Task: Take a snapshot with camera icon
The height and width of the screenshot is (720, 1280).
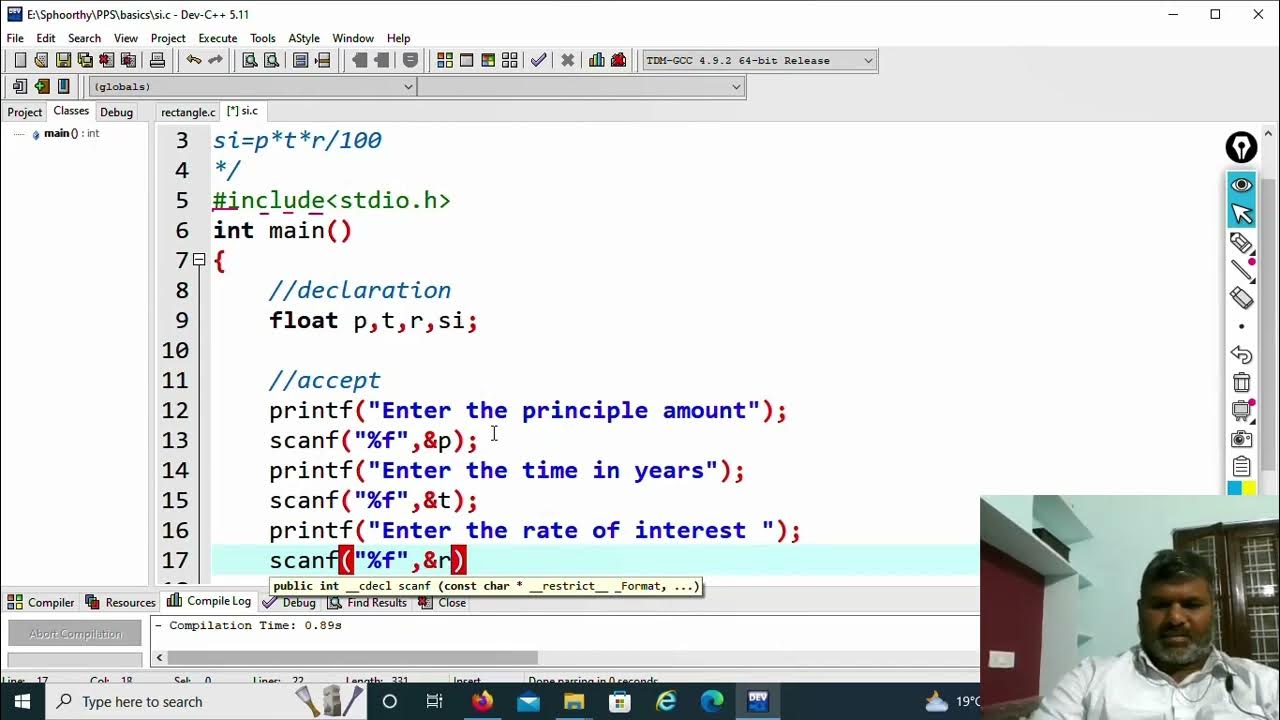Action: [x=1241, y=439]
